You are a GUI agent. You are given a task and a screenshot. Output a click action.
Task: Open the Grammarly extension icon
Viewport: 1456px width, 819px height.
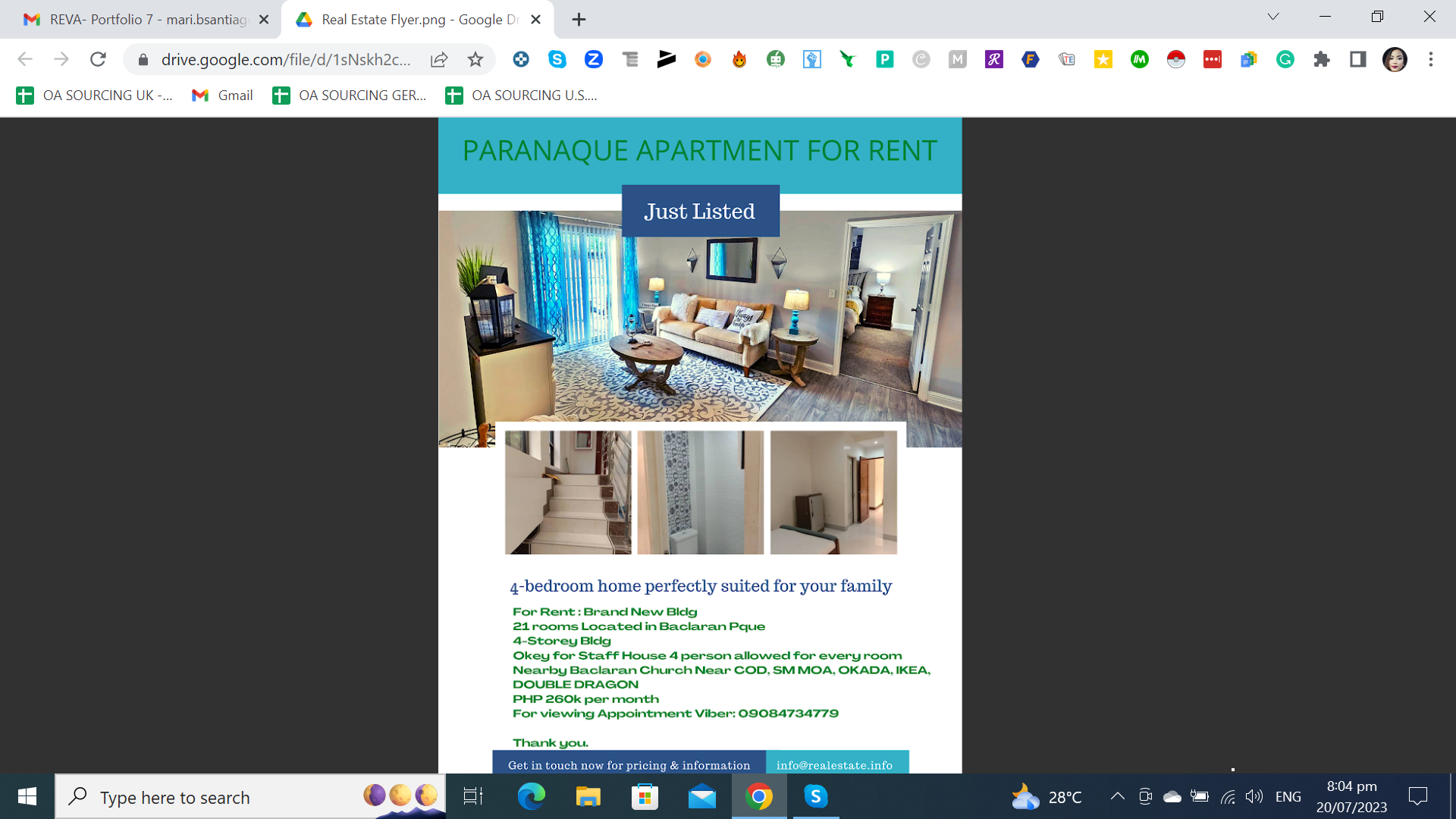(1285, 59)
